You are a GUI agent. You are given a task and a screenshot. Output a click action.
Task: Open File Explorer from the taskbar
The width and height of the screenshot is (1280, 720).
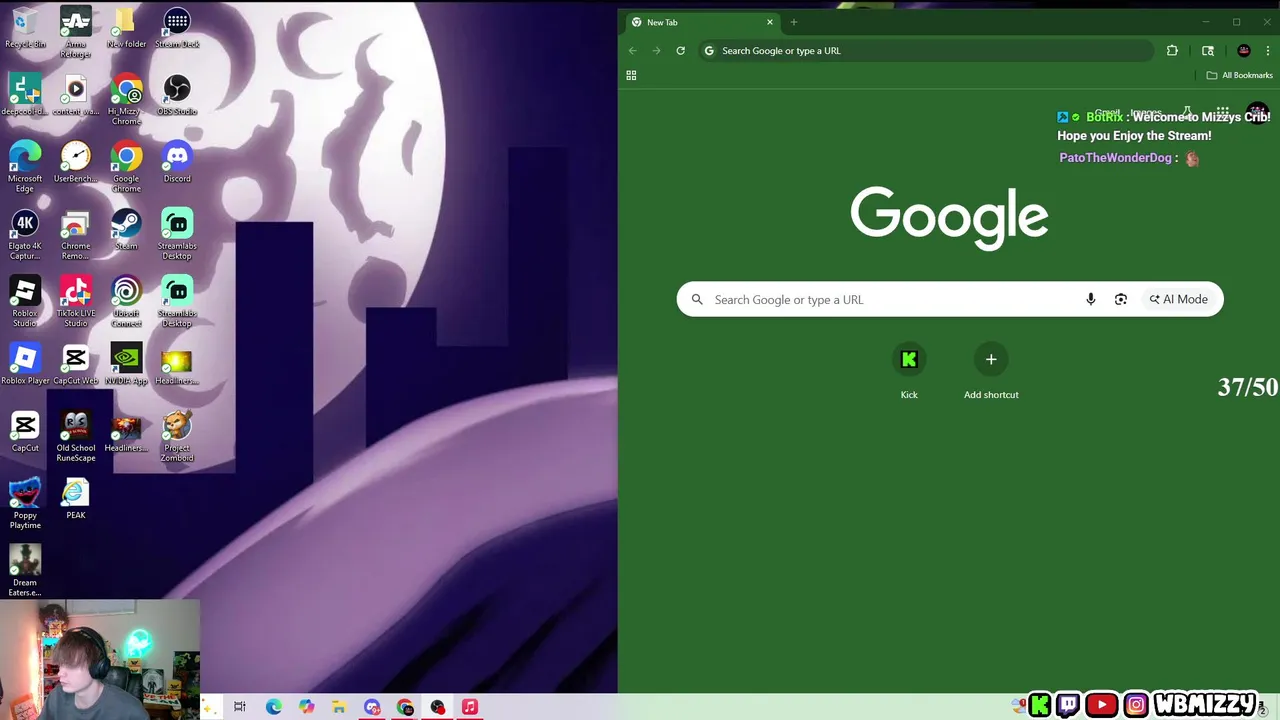pos(339,707)
